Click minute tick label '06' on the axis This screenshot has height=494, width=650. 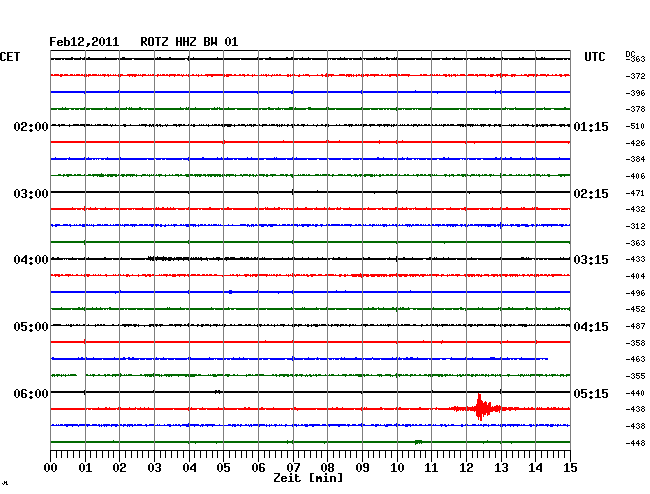pos(258,468)
